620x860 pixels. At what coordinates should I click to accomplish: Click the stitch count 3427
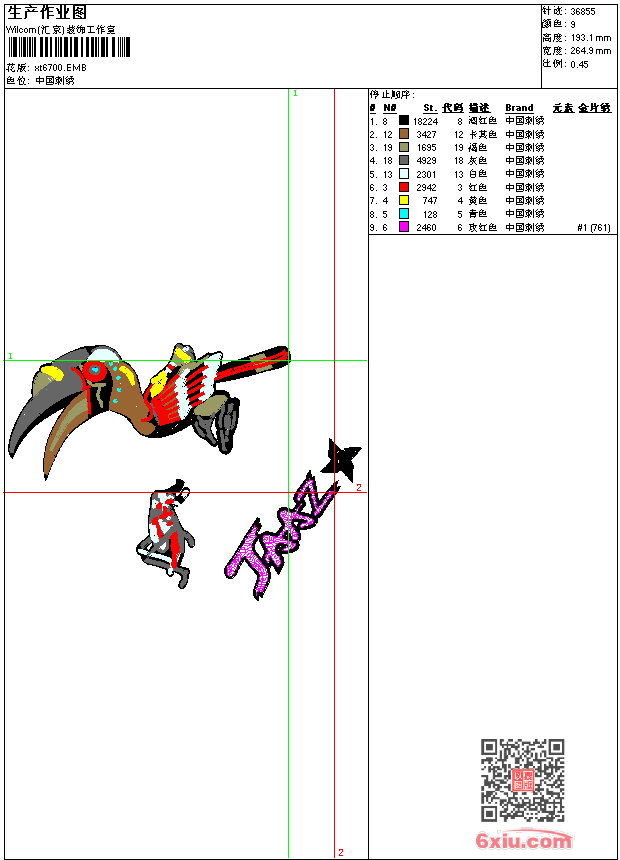(x=426, y=134)
